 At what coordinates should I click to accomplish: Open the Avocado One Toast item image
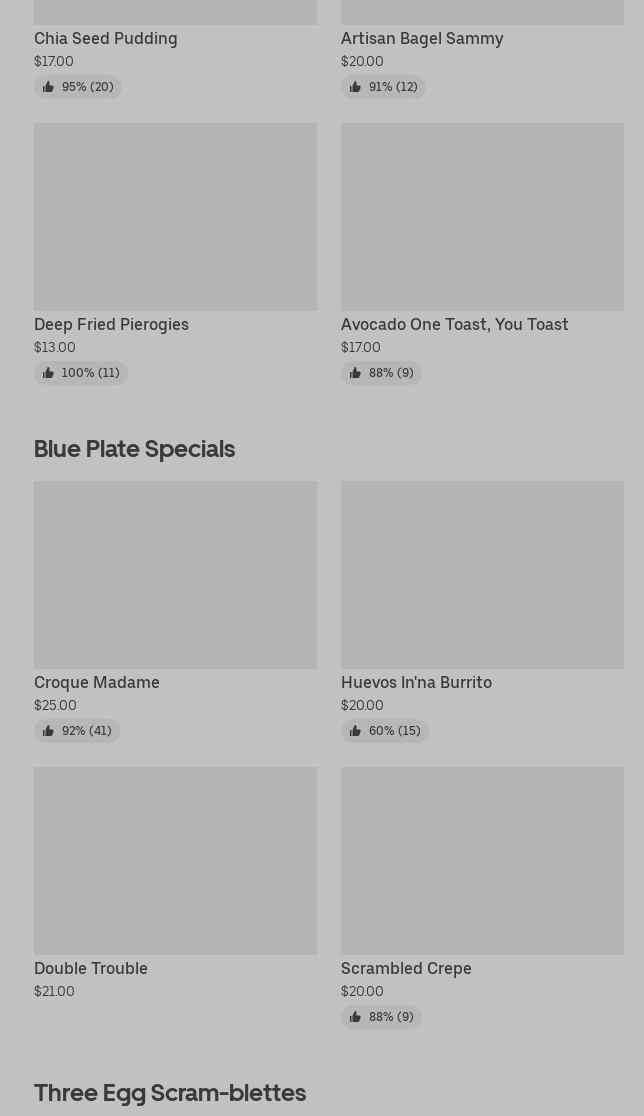[482, 216]
